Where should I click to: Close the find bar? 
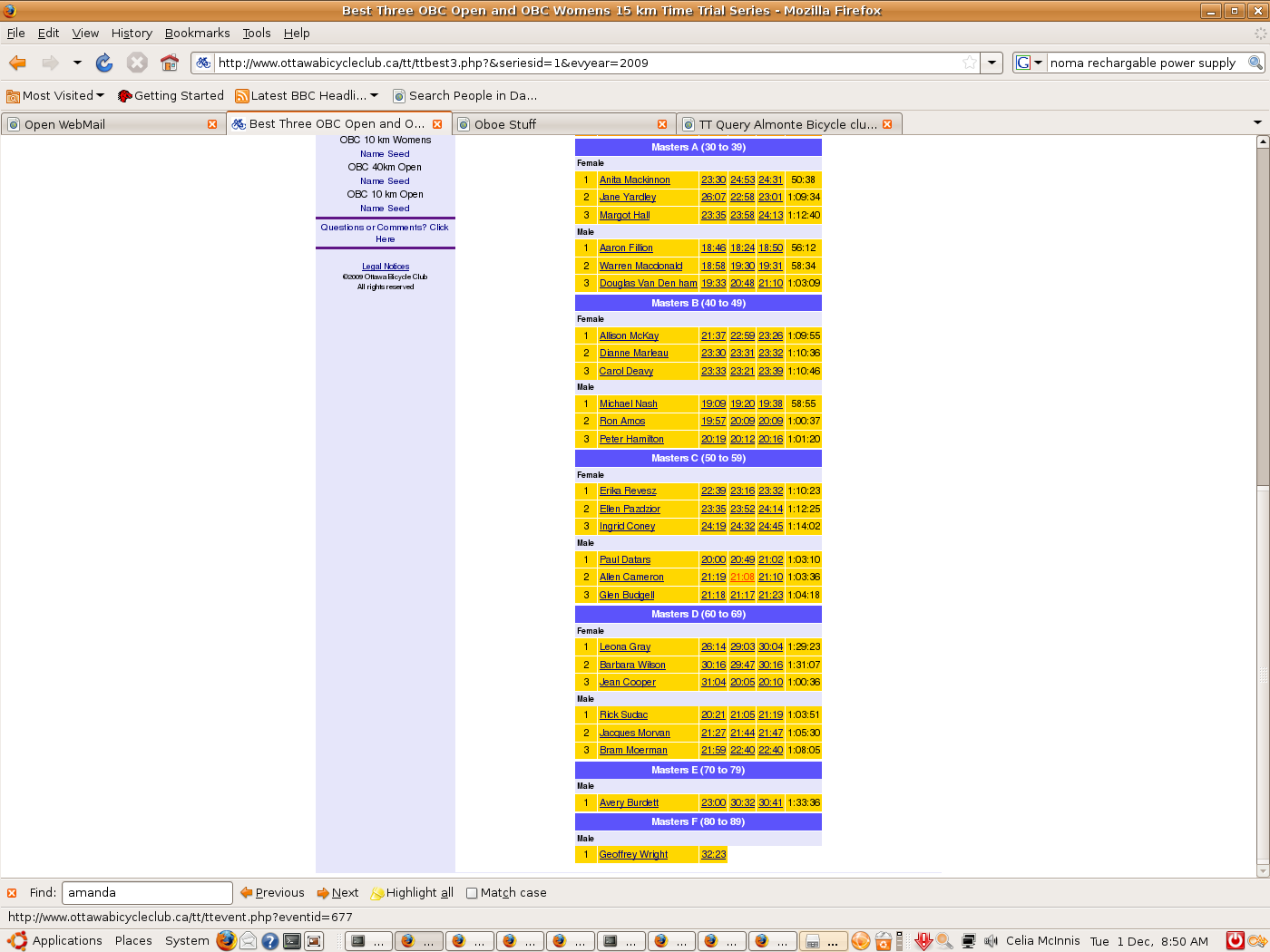(x=12, y=893)
